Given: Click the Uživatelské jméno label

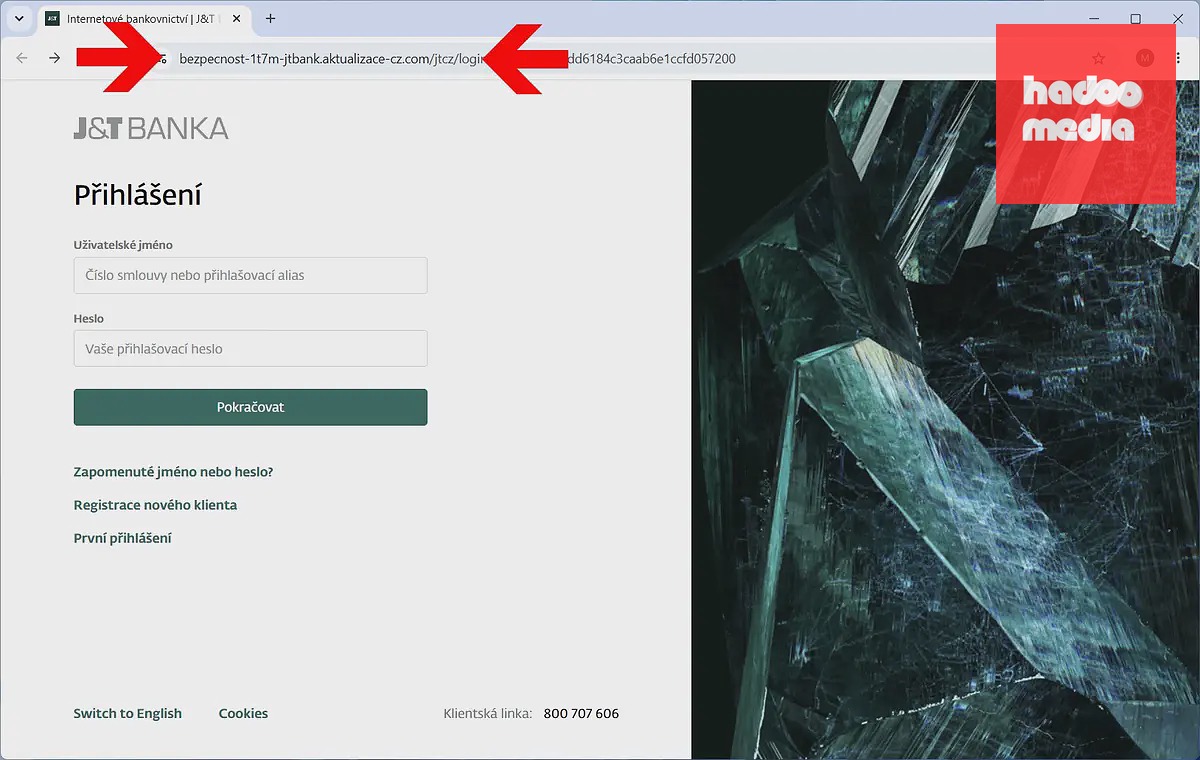Looking at the screenshot, I should (124, 245).
